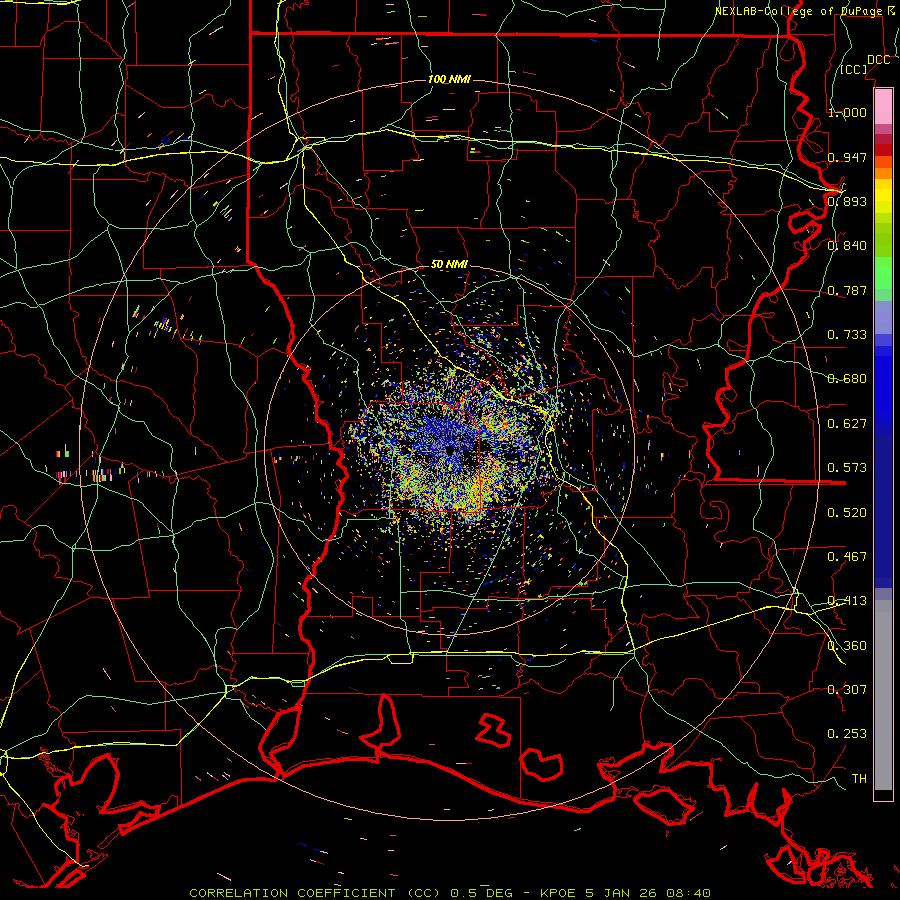Image resolution: width=900 pixels, height=900 pixels.
Task: Select the 1.000 scale value
Action: (x=847, y=112)
